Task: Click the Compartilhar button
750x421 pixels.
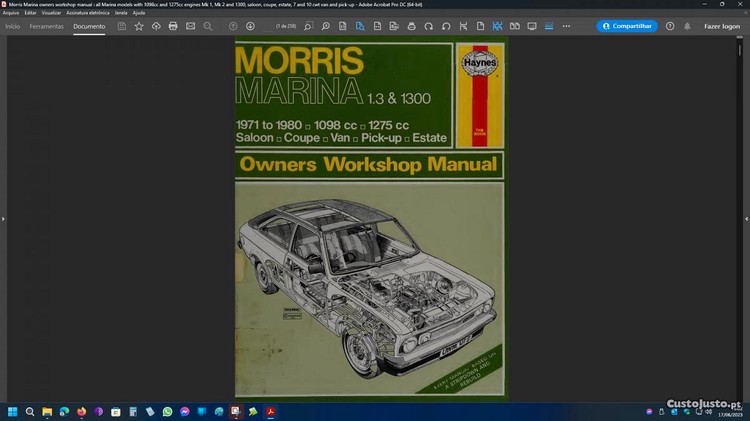Action: click(x=627, y=26)
